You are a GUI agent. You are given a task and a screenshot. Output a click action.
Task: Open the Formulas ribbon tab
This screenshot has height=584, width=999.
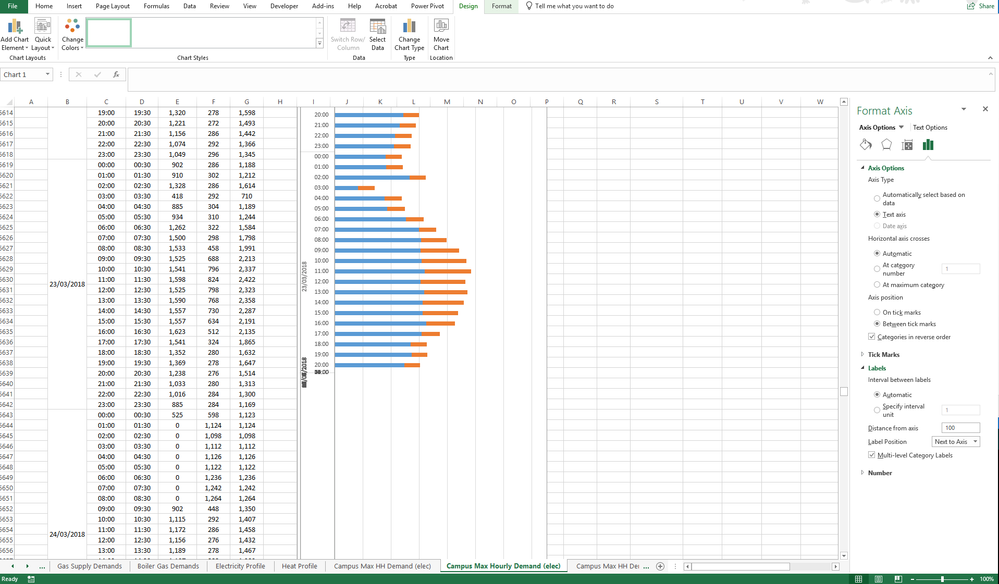pyautogui.click(x=156, y=6)
